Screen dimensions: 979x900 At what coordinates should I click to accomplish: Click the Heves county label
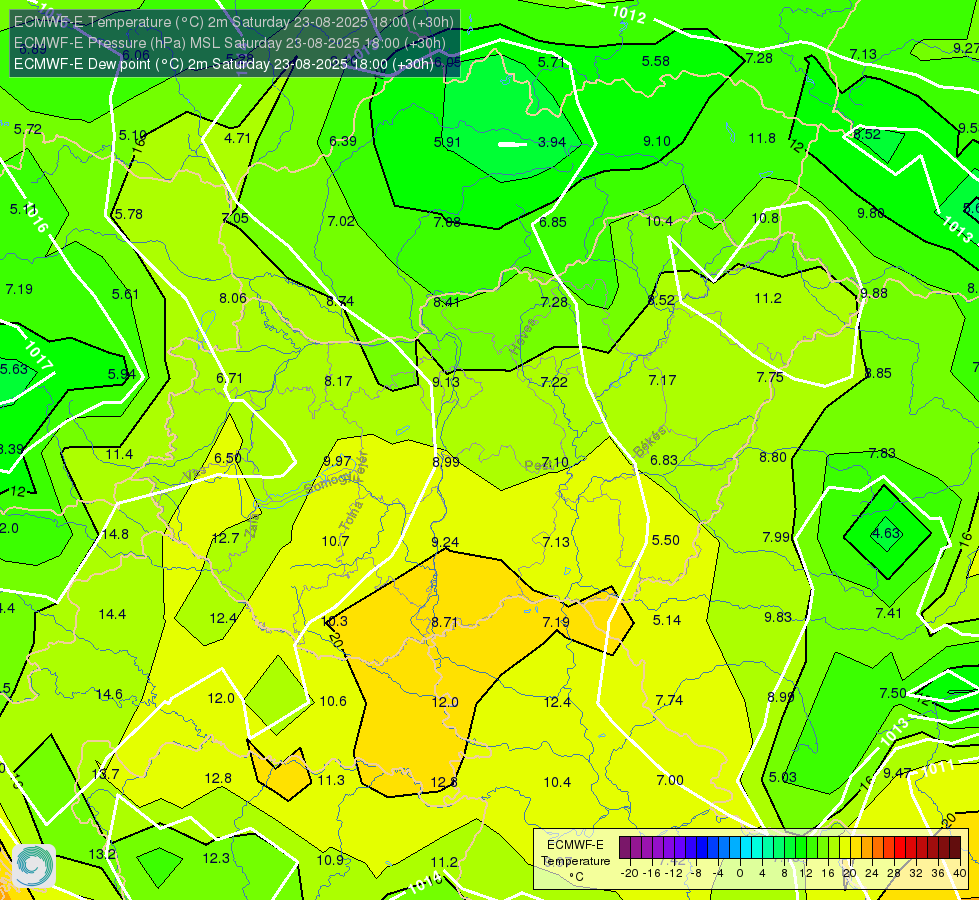pyautogui.click(x=523, y=337)
